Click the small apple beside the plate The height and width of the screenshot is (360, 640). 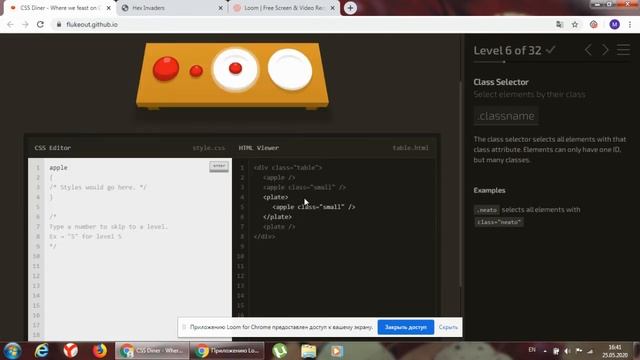coord(196,71)
